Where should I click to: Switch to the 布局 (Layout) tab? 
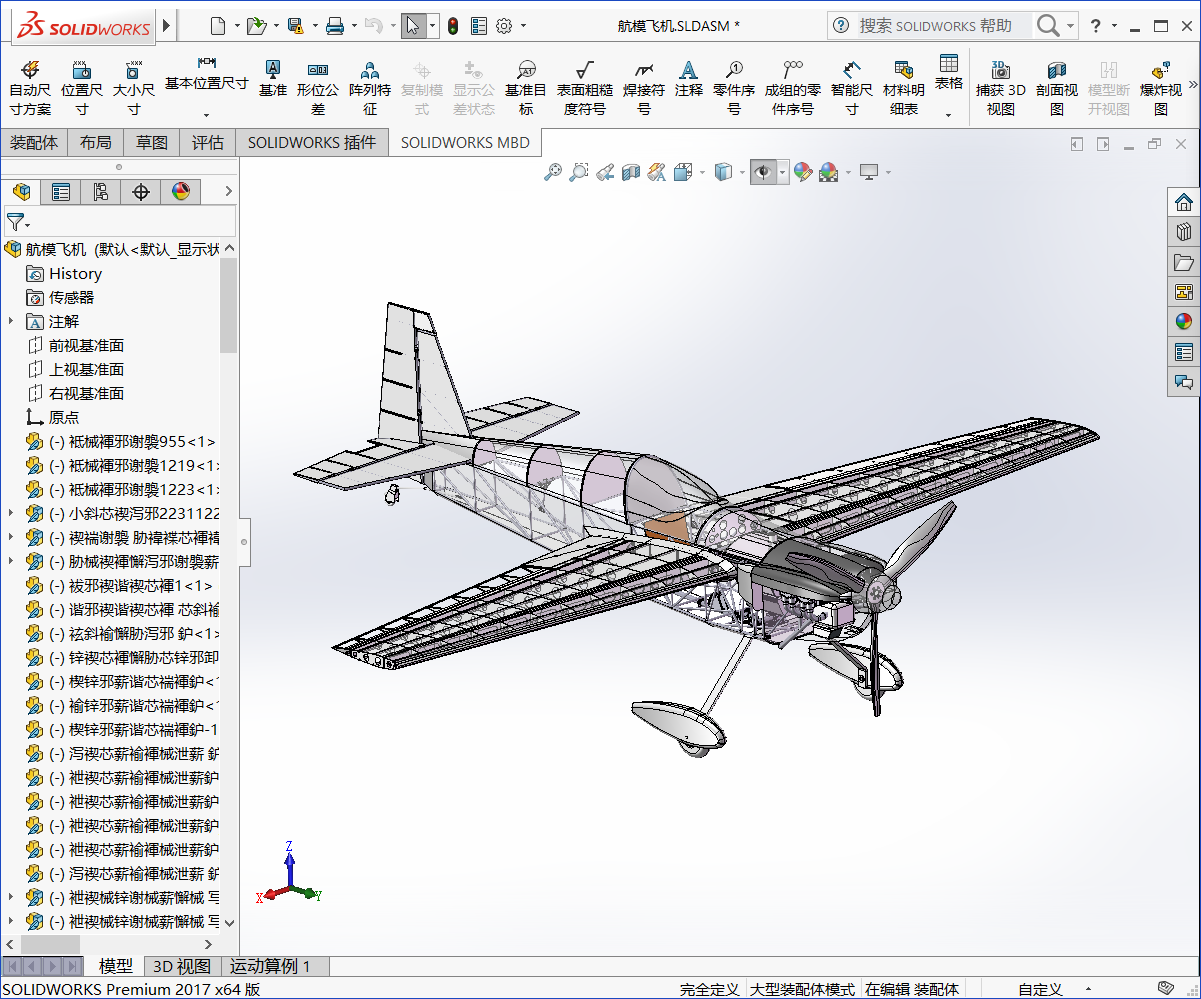(x=96, y=143)
